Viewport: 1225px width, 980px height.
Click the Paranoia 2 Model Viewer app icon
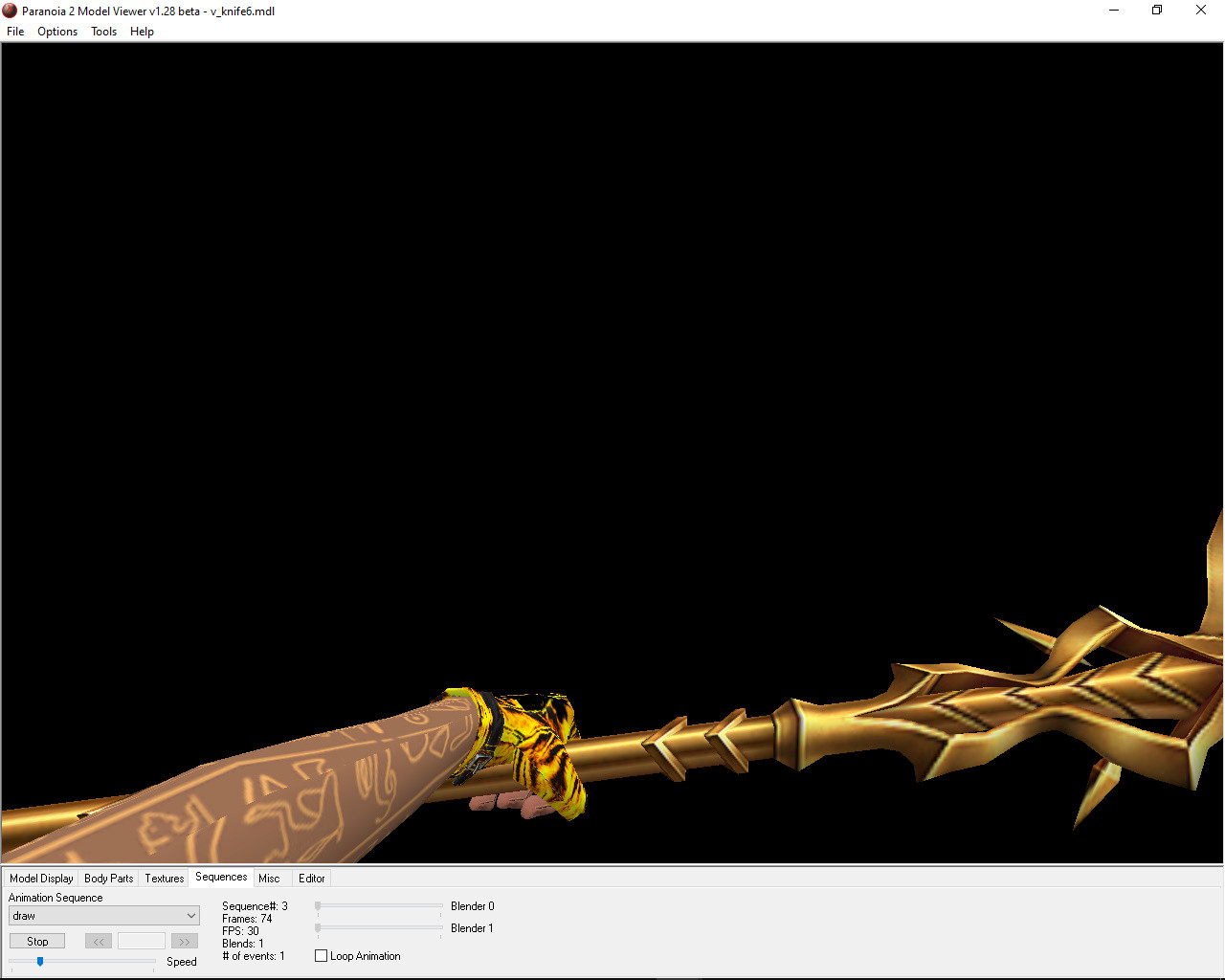(11, 11)
